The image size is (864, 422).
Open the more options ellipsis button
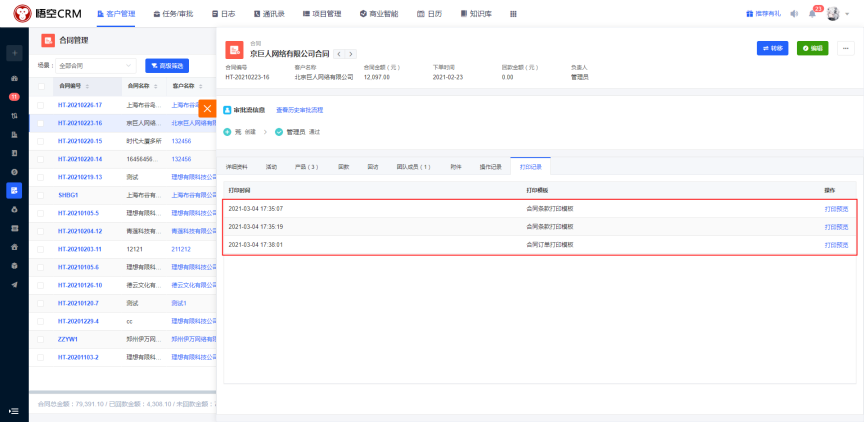pyautogui.click(x=845, y=48)
